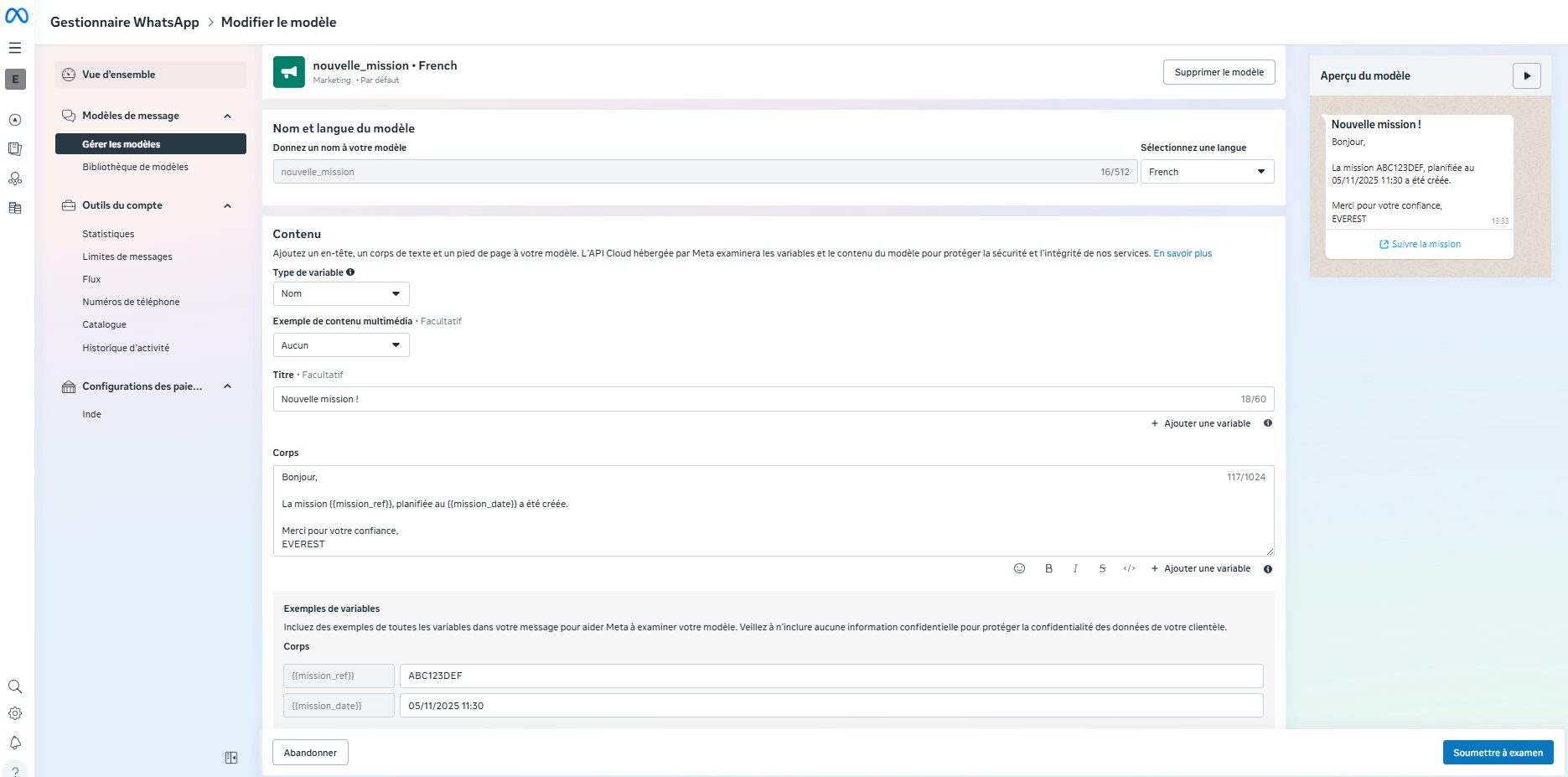1568x777 pixels.
Task: Open settings gear in left rail
Action: [x=15, y=714]
